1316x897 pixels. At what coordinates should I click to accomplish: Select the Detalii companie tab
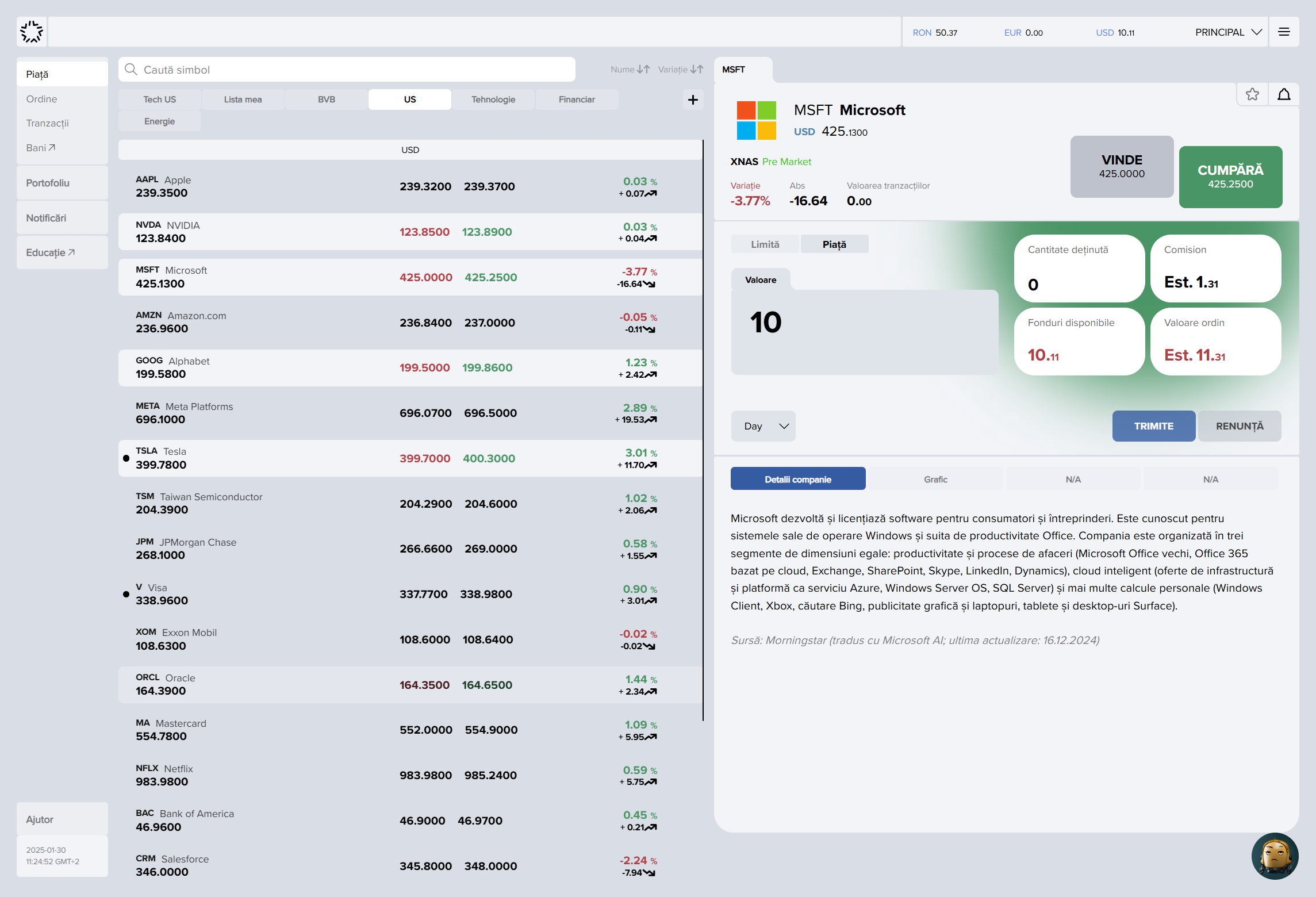[x=798, y=479]
